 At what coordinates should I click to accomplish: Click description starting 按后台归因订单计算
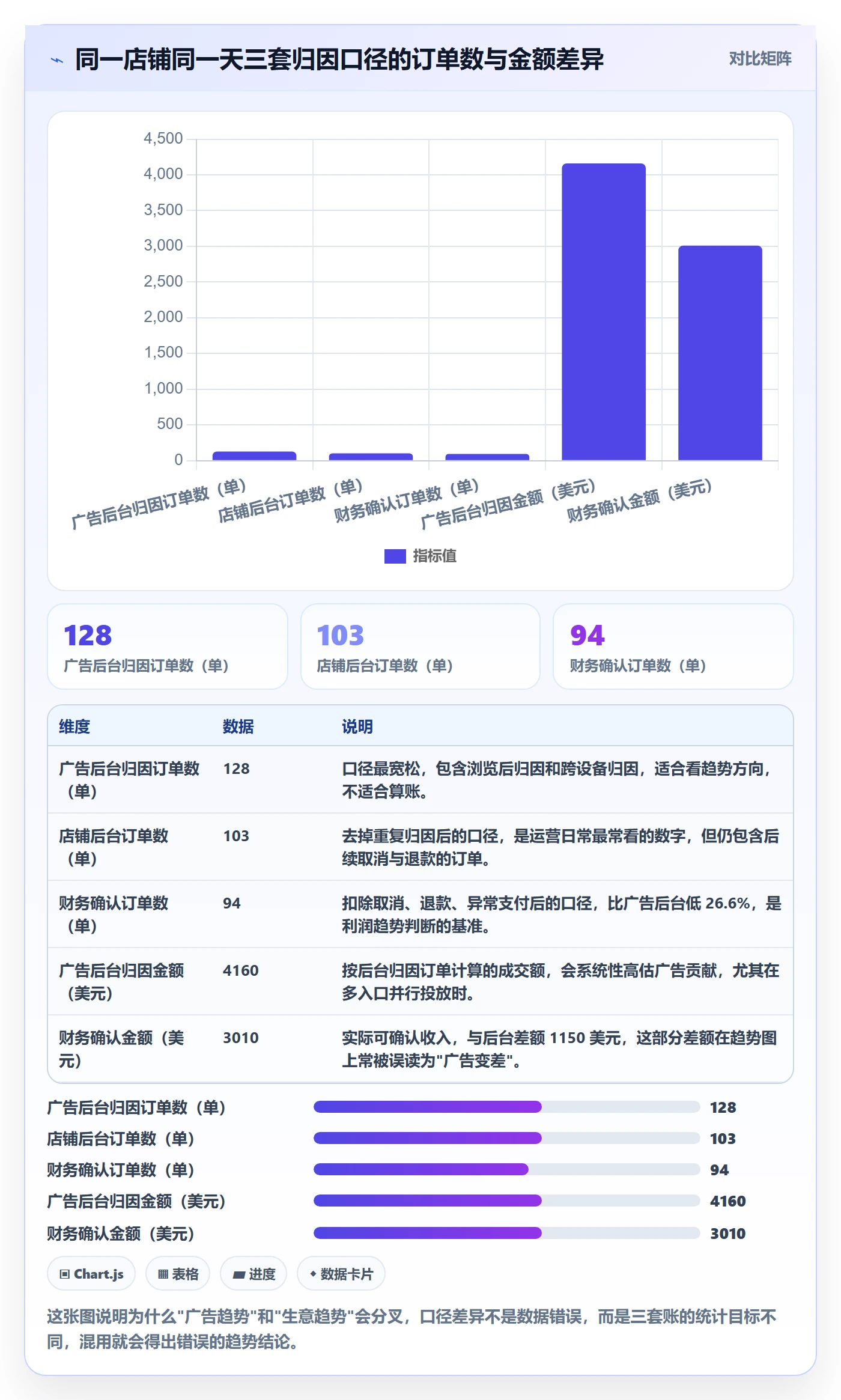[560, 982]
